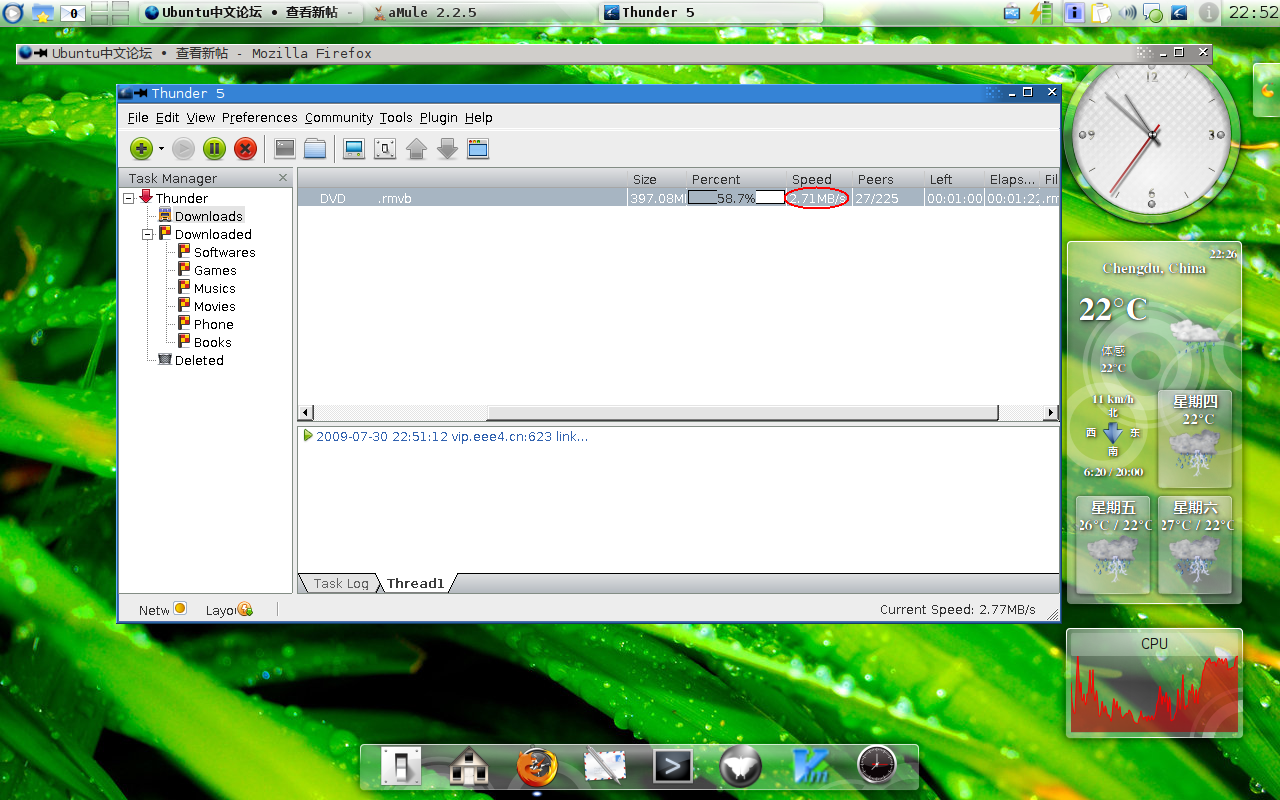Click the light switch dock icon
This screenshot has height=800, width=1280.
(400, 767)
